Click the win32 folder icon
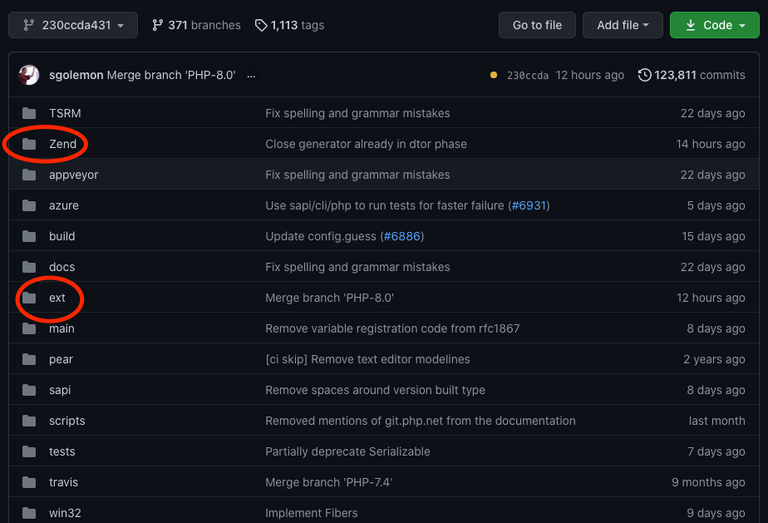768x523 pixels. (x=29, y=513)
